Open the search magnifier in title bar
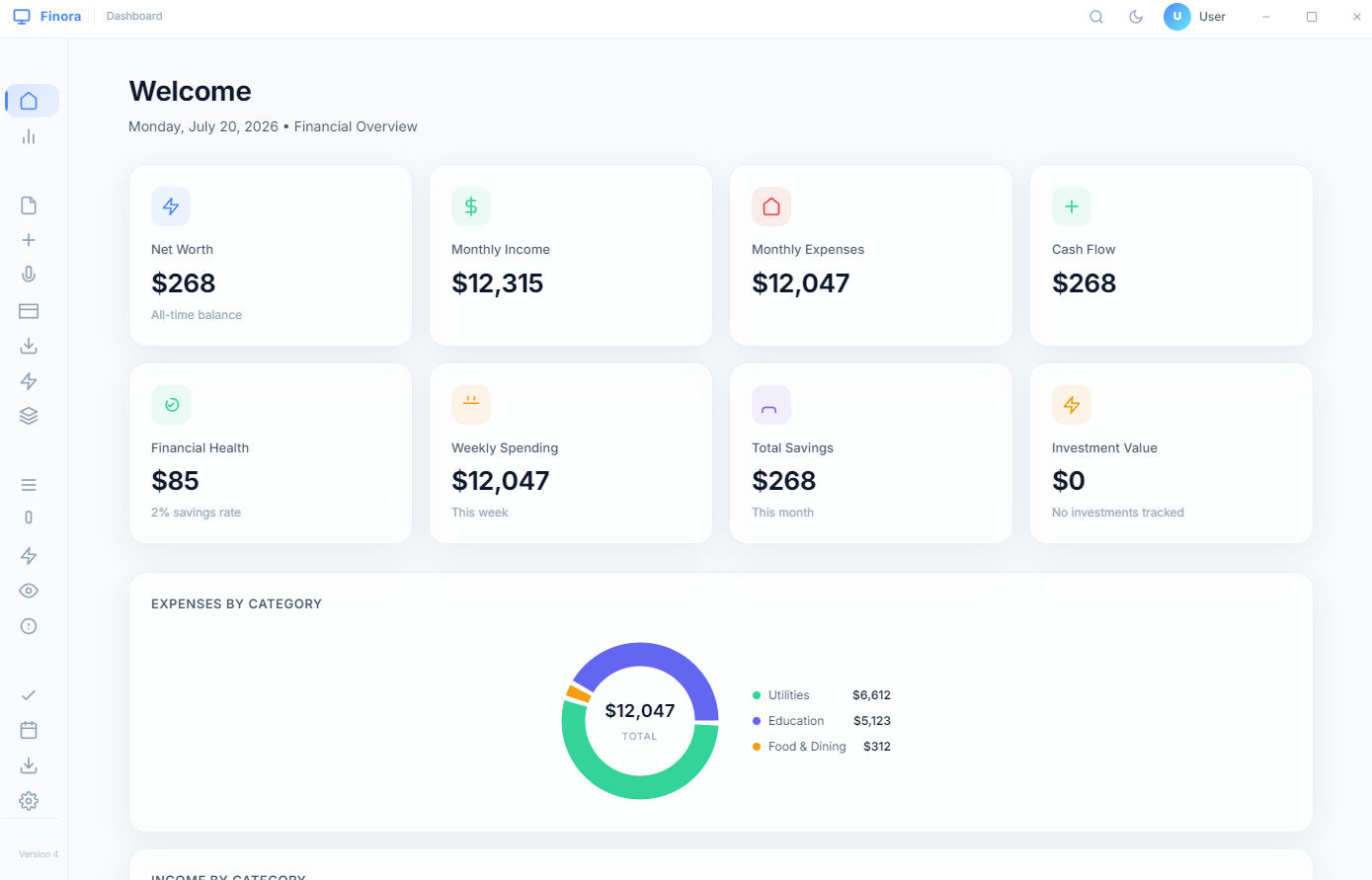The width and height of the screenshot is (1372, 880). pyautogui.click(x=1096, y=17)
